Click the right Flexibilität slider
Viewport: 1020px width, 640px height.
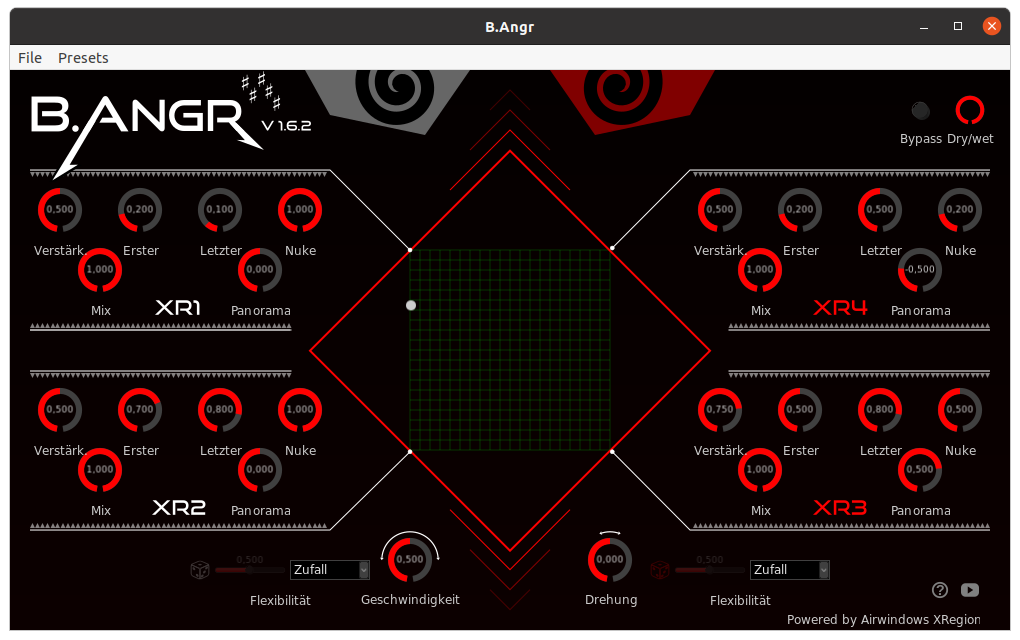(x=710, y=570)
